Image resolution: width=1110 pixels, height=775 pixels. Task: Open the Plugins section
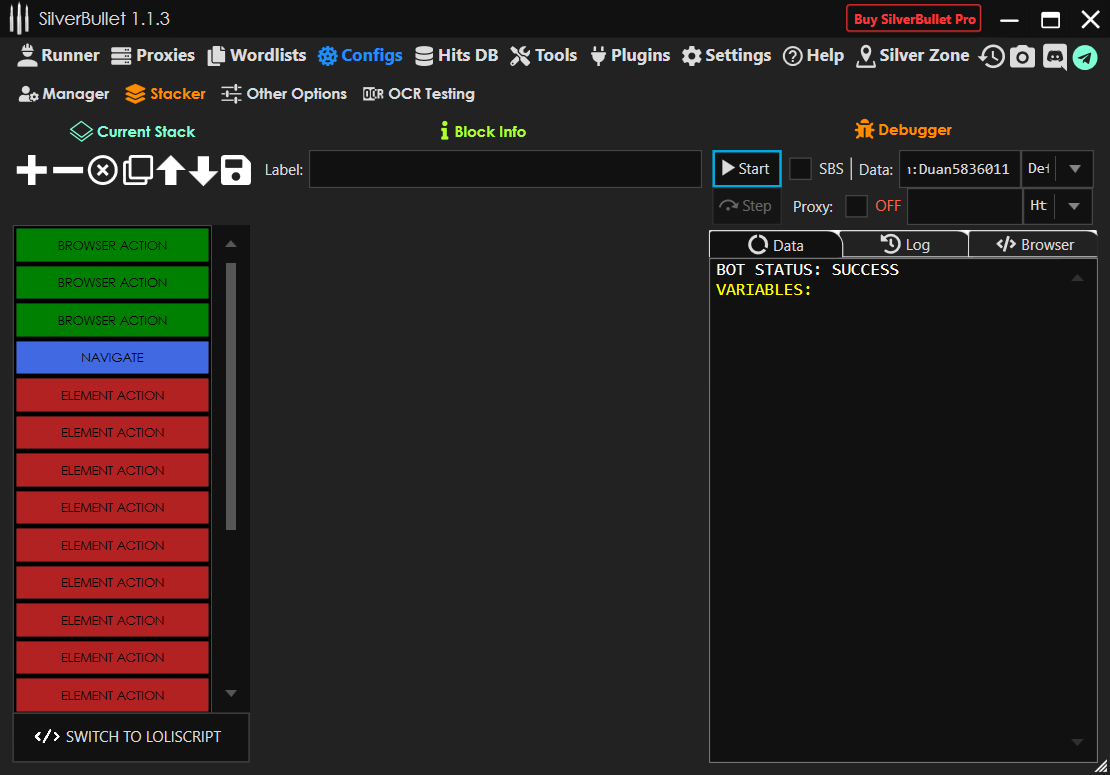coord(630,55)
